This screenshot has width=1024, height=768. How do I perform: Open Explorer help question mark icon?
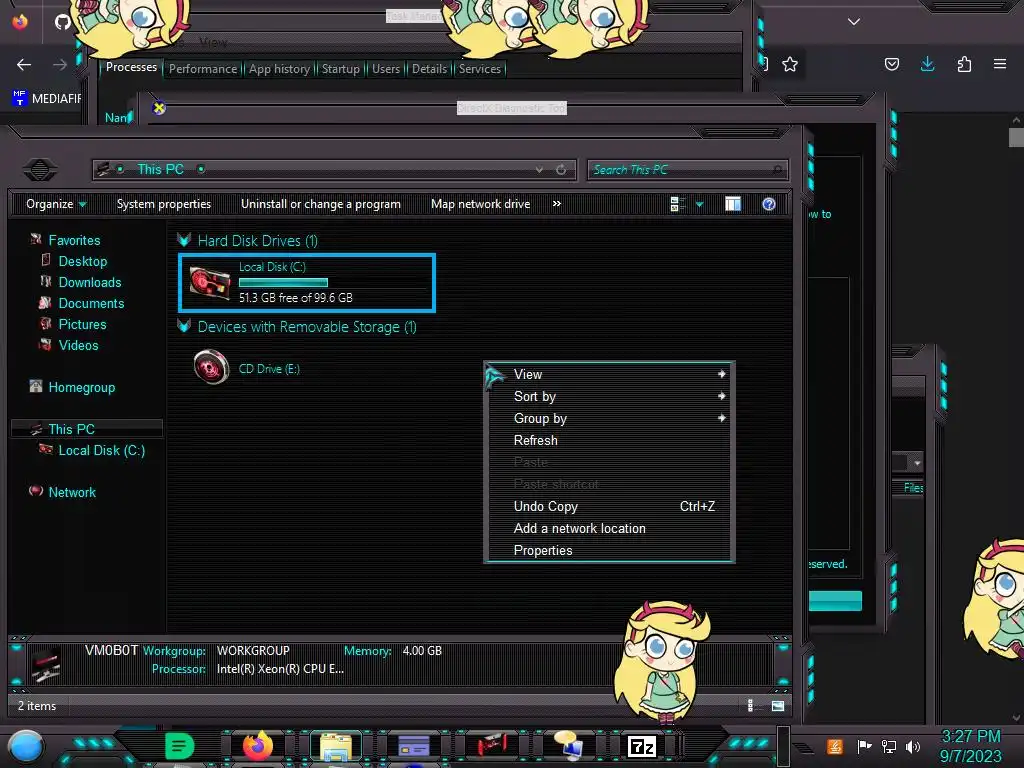pyautogui.click(x=769, y=204)
